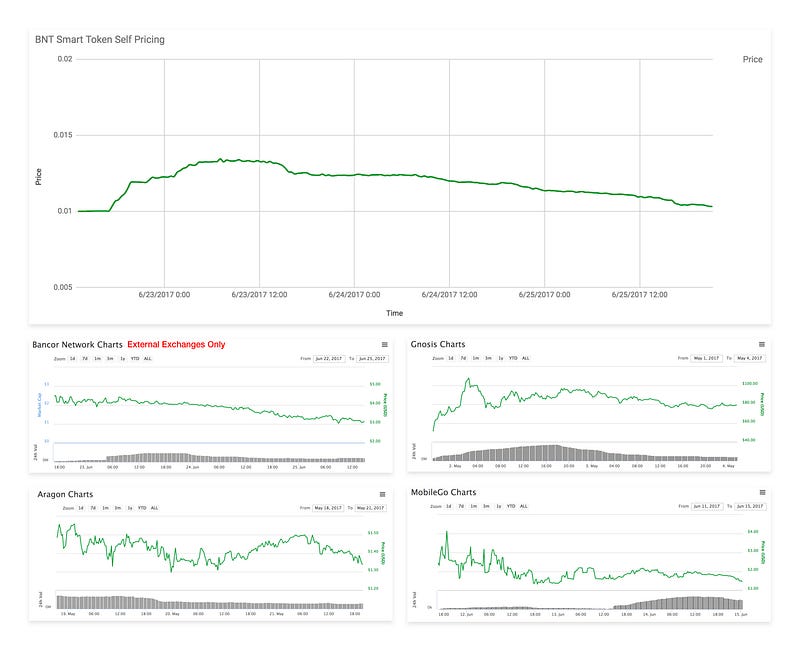The height and width of the screenshot is (651, 800).
Task: Open the MobileGo chart hamburger menu
Action: click(763, 492)
